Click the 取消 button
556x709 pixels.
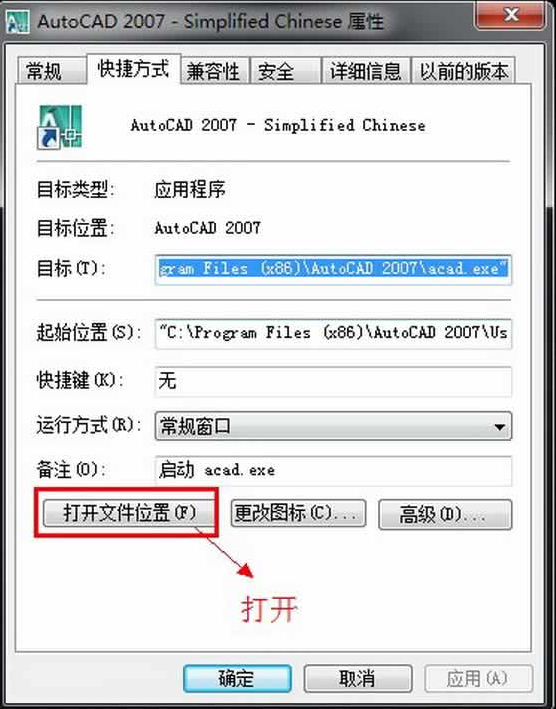point(358,679)
